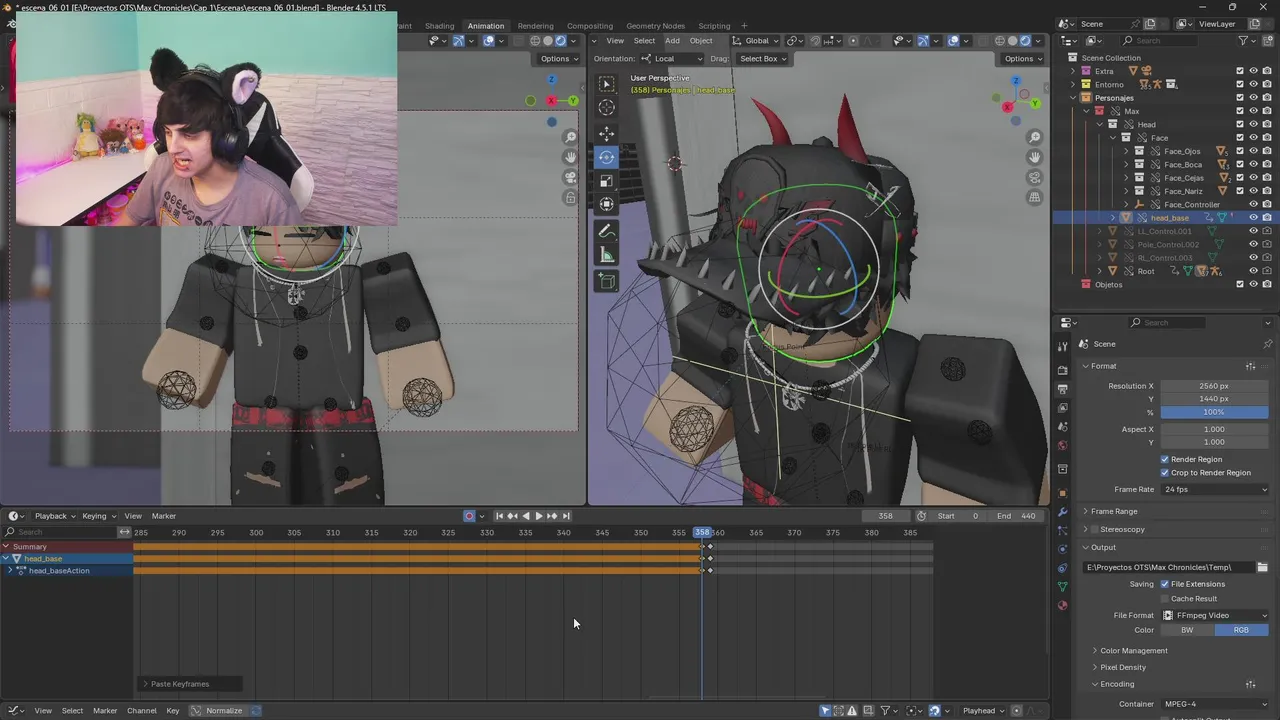Image resolution: width=1280 pixels, height=720 pixels.
Task: Click the outliner filter funnel icon
Action: tap(1244, 40)
